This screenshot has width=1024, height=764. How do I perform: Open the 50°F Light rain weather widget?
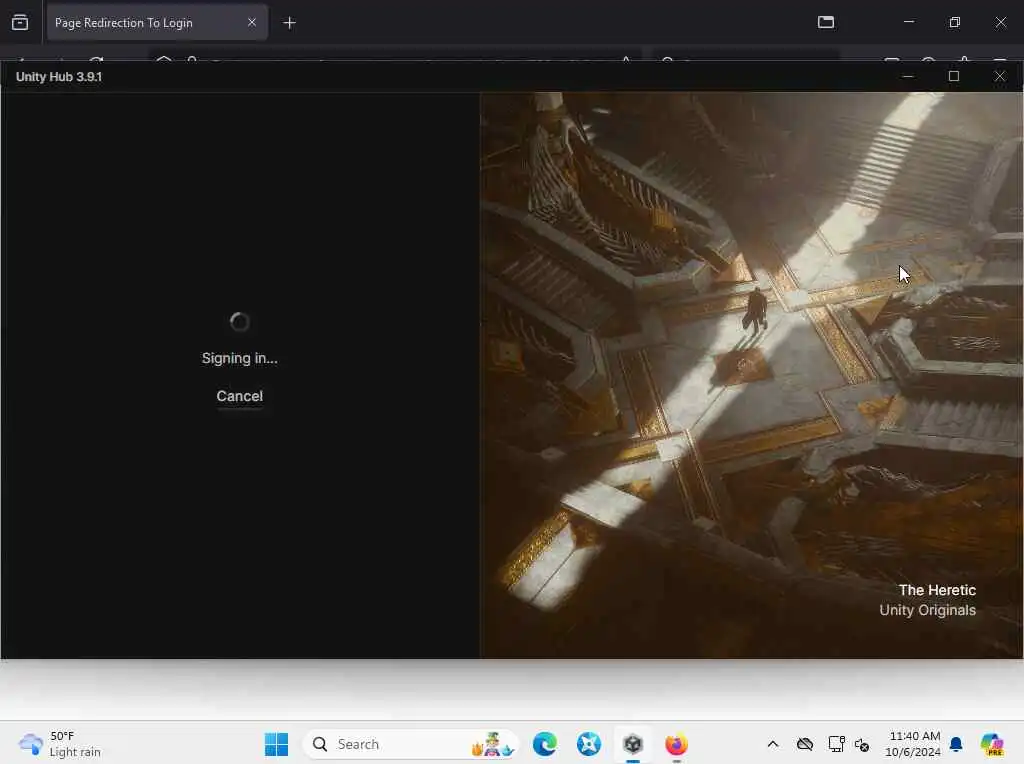click(x=60, y=744)
